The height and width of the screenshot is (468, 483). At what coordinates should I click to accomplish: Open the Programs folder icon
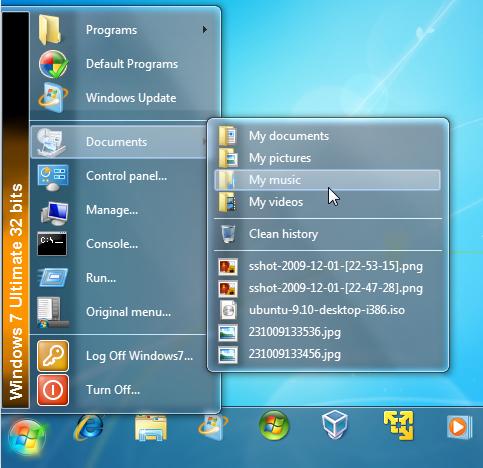click(50, 30)
